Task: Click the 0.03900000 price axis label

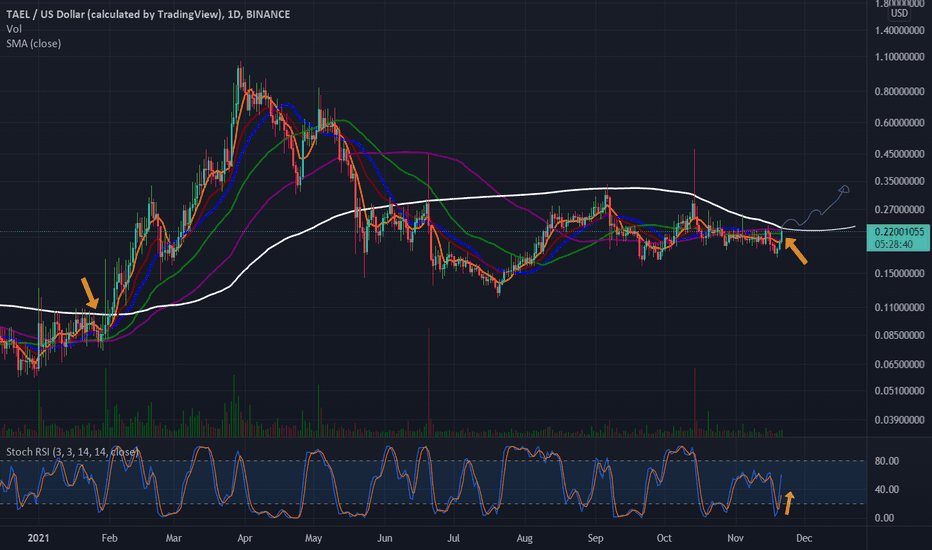Action: (x=899, y=420)
